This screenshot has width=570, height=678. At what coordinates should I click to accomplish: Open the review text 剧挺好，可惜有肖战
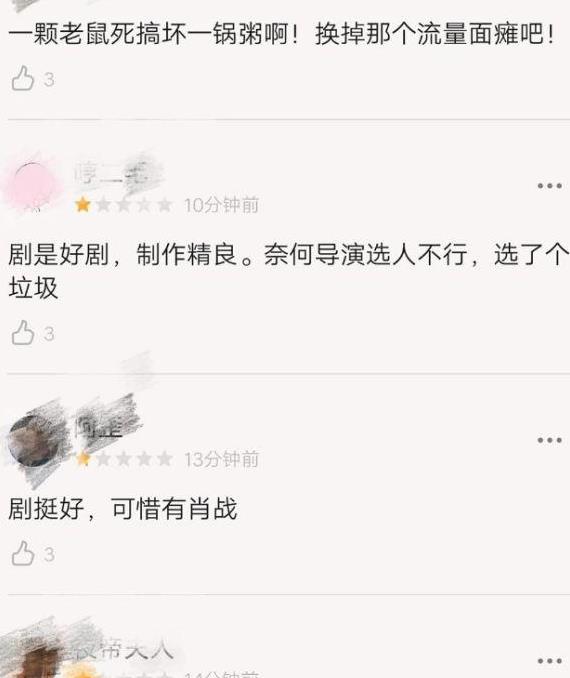(x=123, y=508)
